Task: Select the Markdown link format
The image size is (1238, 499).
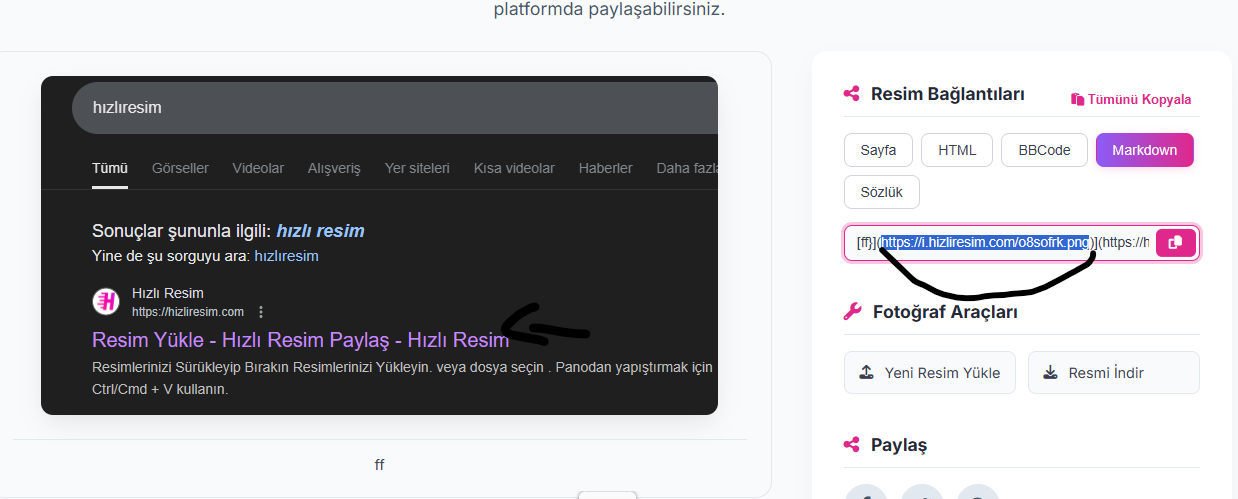Action: [x=1145, y=150]
